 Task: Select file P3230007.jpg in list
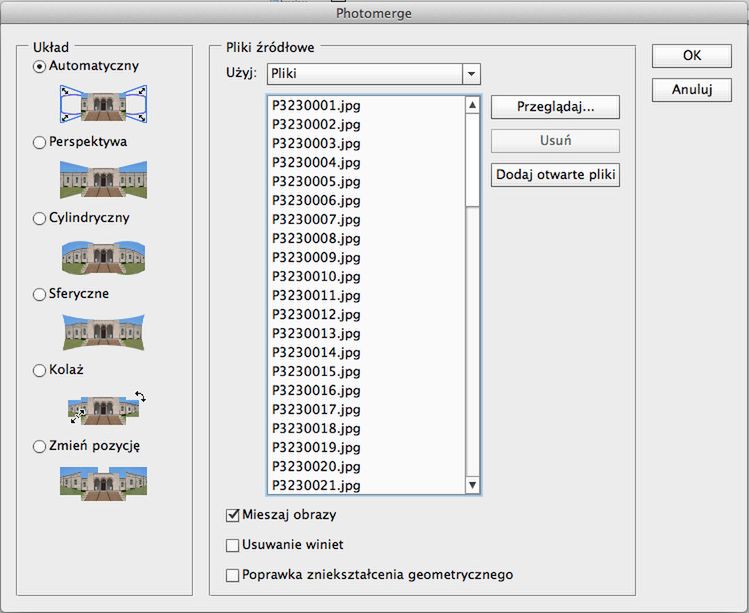click(x=366, y=220)
